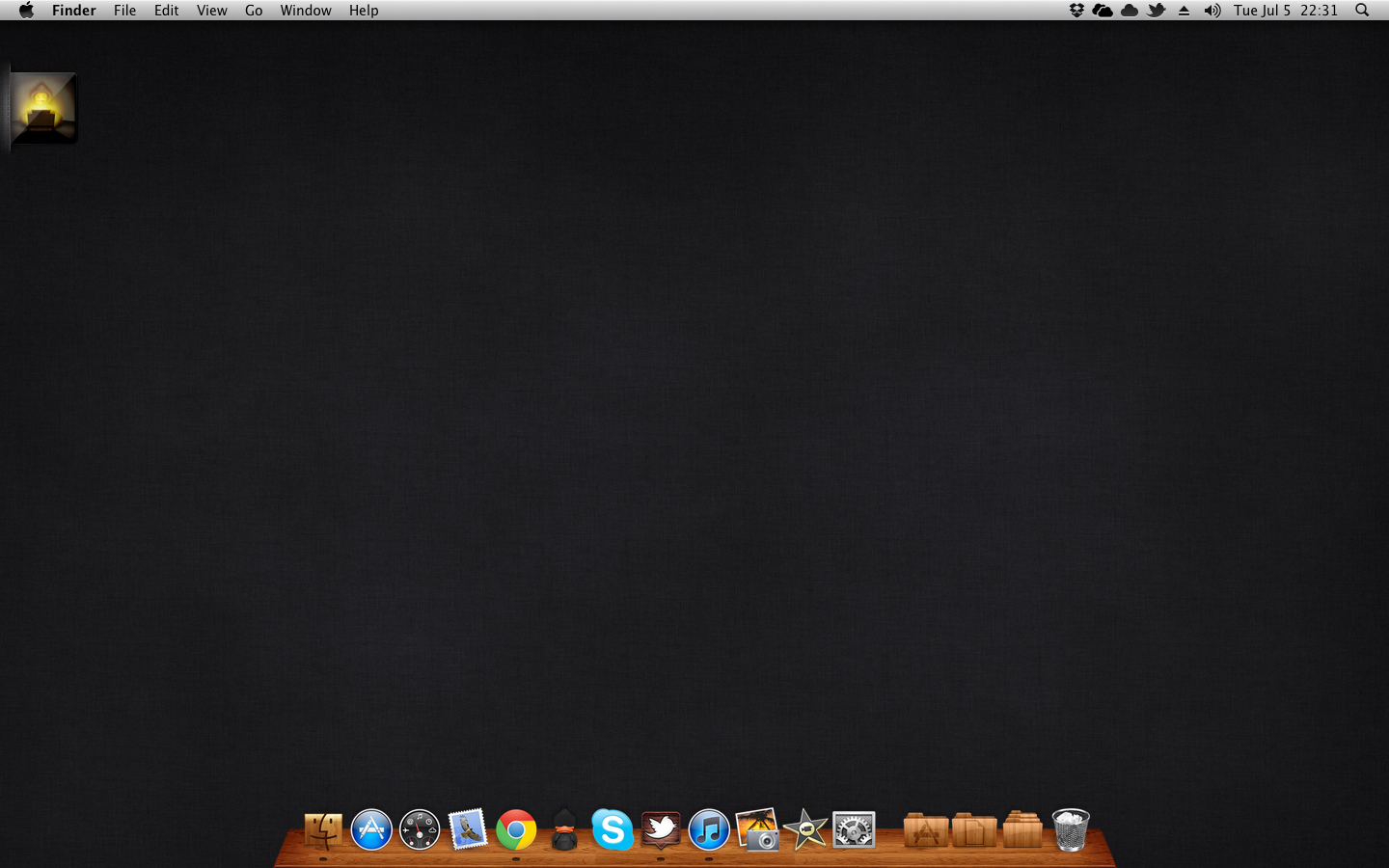Open the stacked wooden folders in dock
Image resolution: width=1389 pixels, height=868 pixels.
coord(1022,829)
